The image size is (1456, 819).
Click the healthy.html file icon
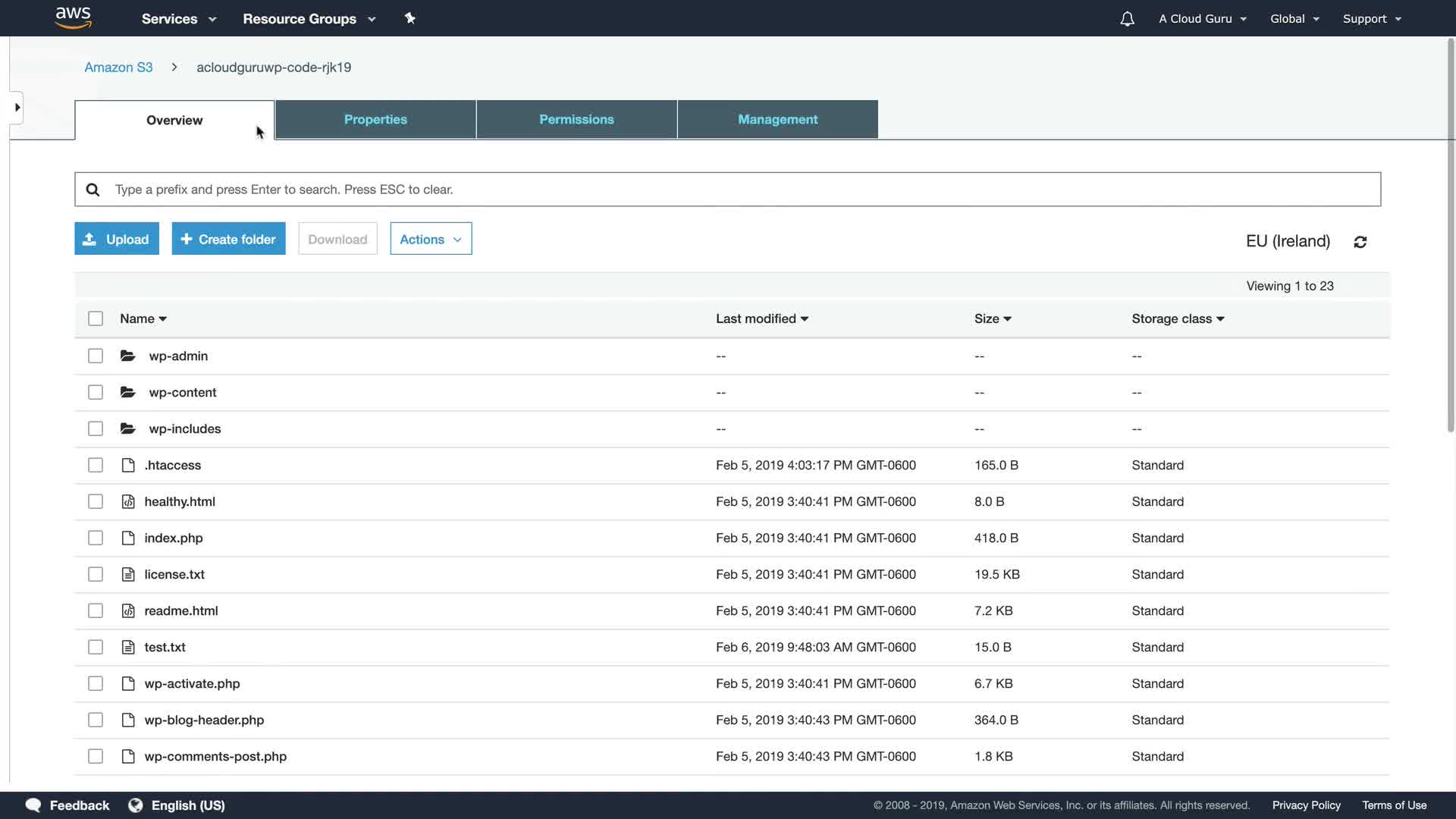128,501
